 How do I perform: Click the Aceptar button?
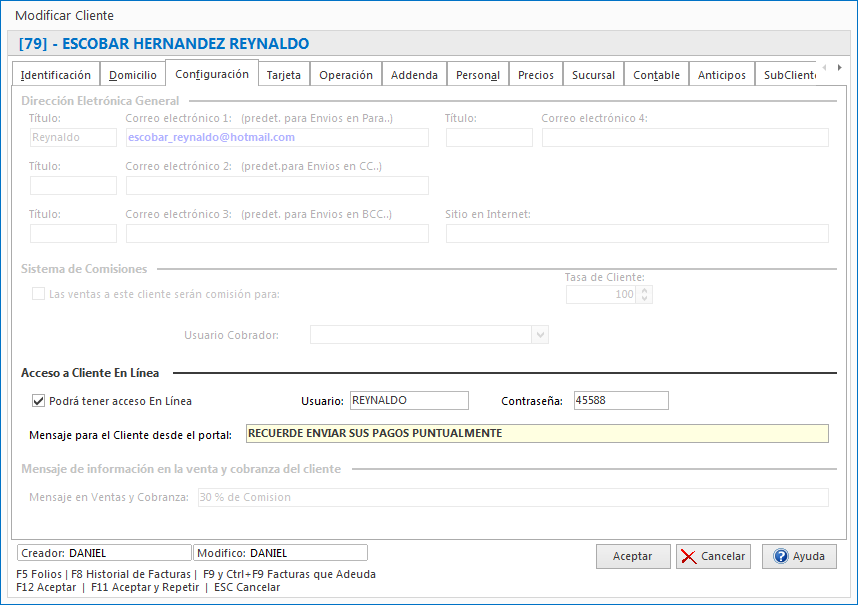tap(633, 556)
